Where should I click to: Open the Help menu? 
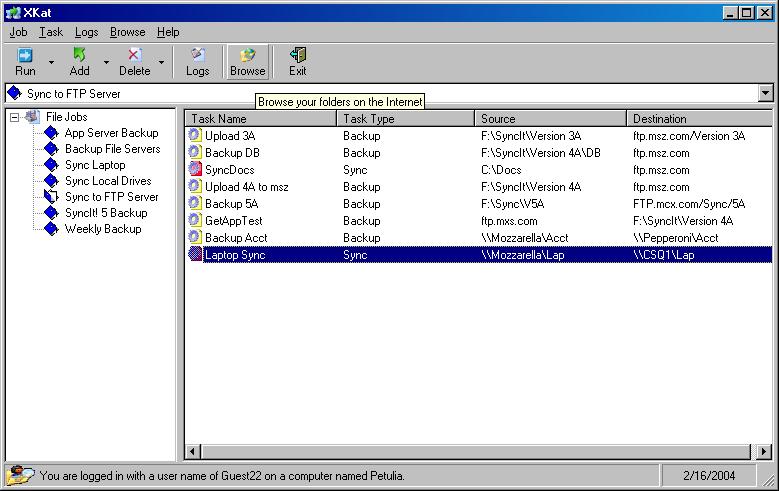pos(168,32)
